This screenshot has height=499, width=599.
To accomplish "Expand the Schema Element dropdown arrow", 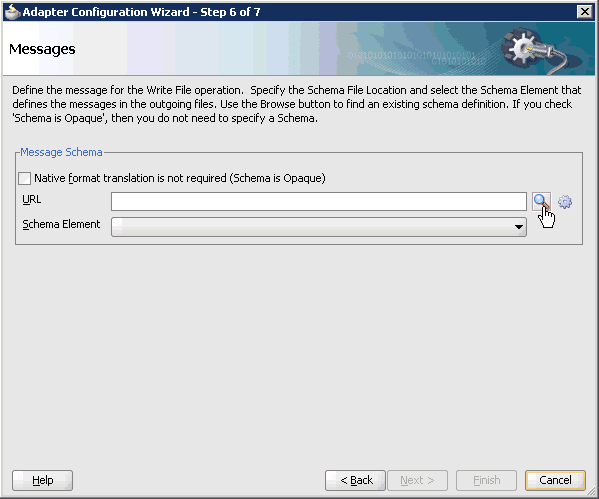I will (518, 227).
